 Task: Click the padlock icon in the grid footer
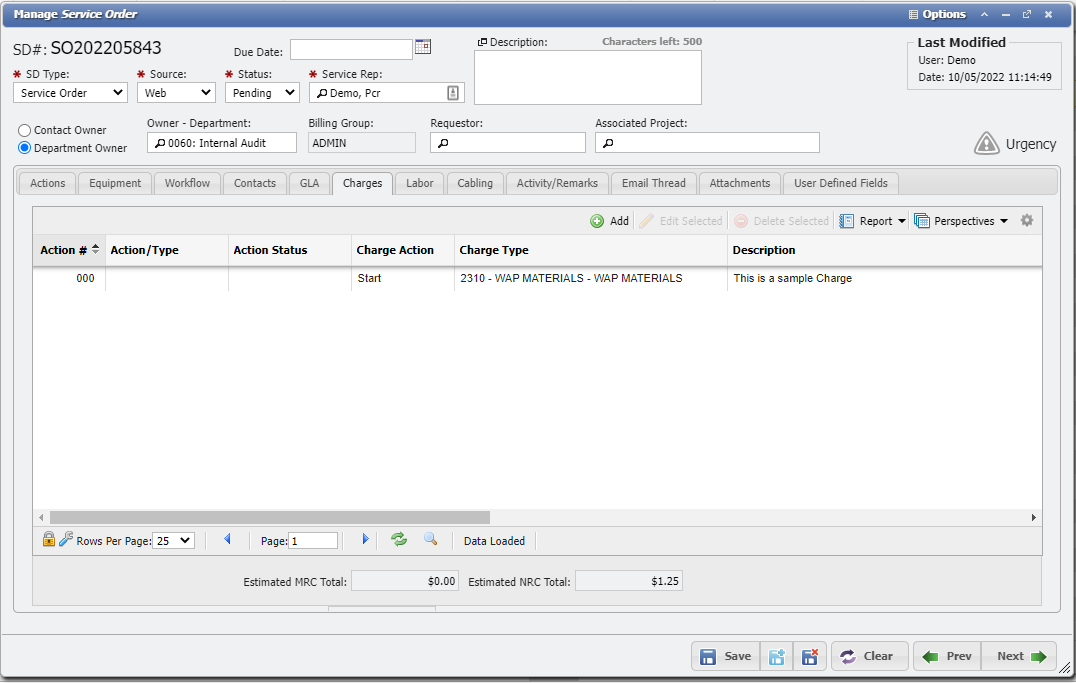(x=48, y=539)
